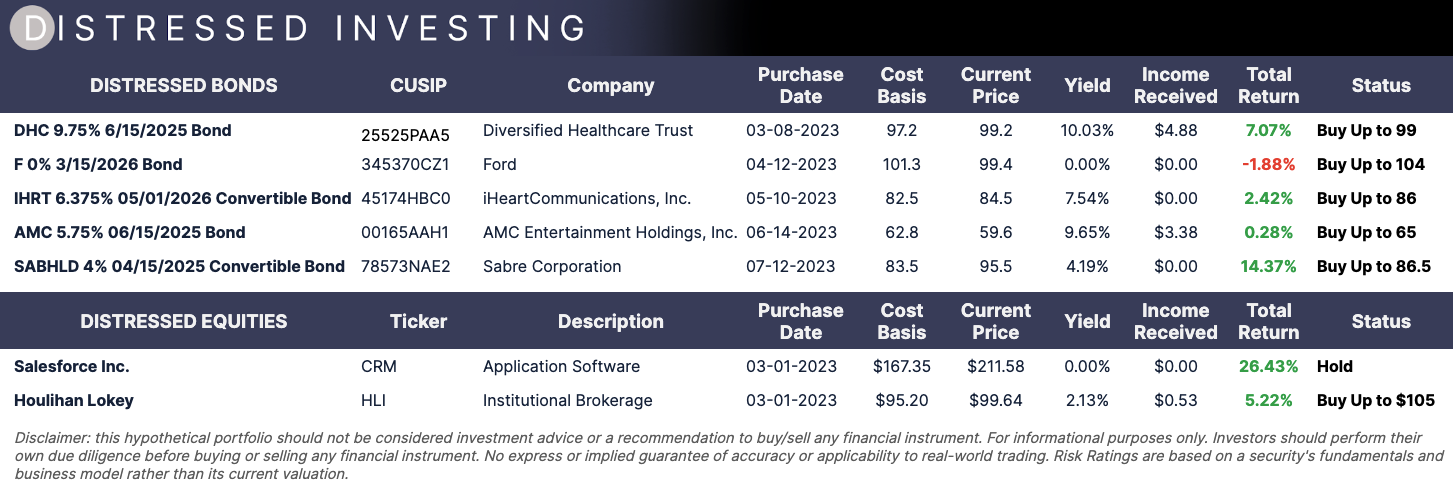Click the -1.88% Ford total return value
This screenshot has width=1453, height=494.
point(1268,165)
